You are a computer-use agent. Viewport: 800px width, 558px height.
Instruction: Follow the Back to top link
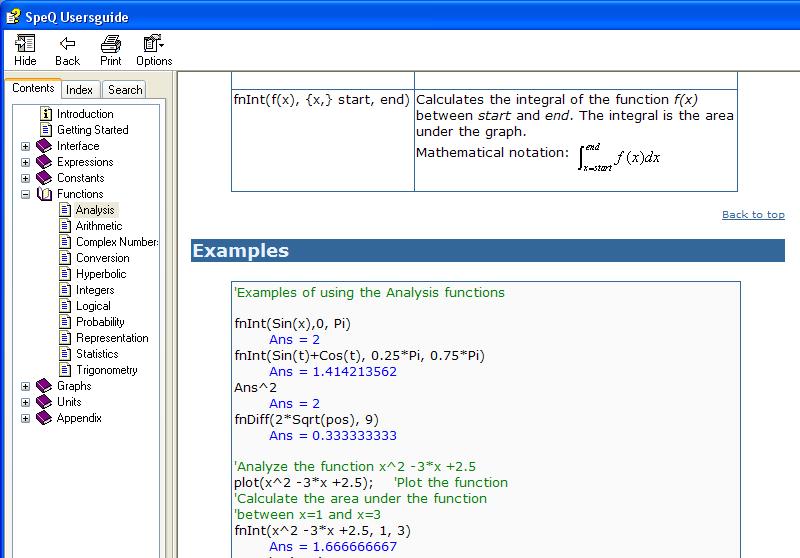tap(753, 215)
